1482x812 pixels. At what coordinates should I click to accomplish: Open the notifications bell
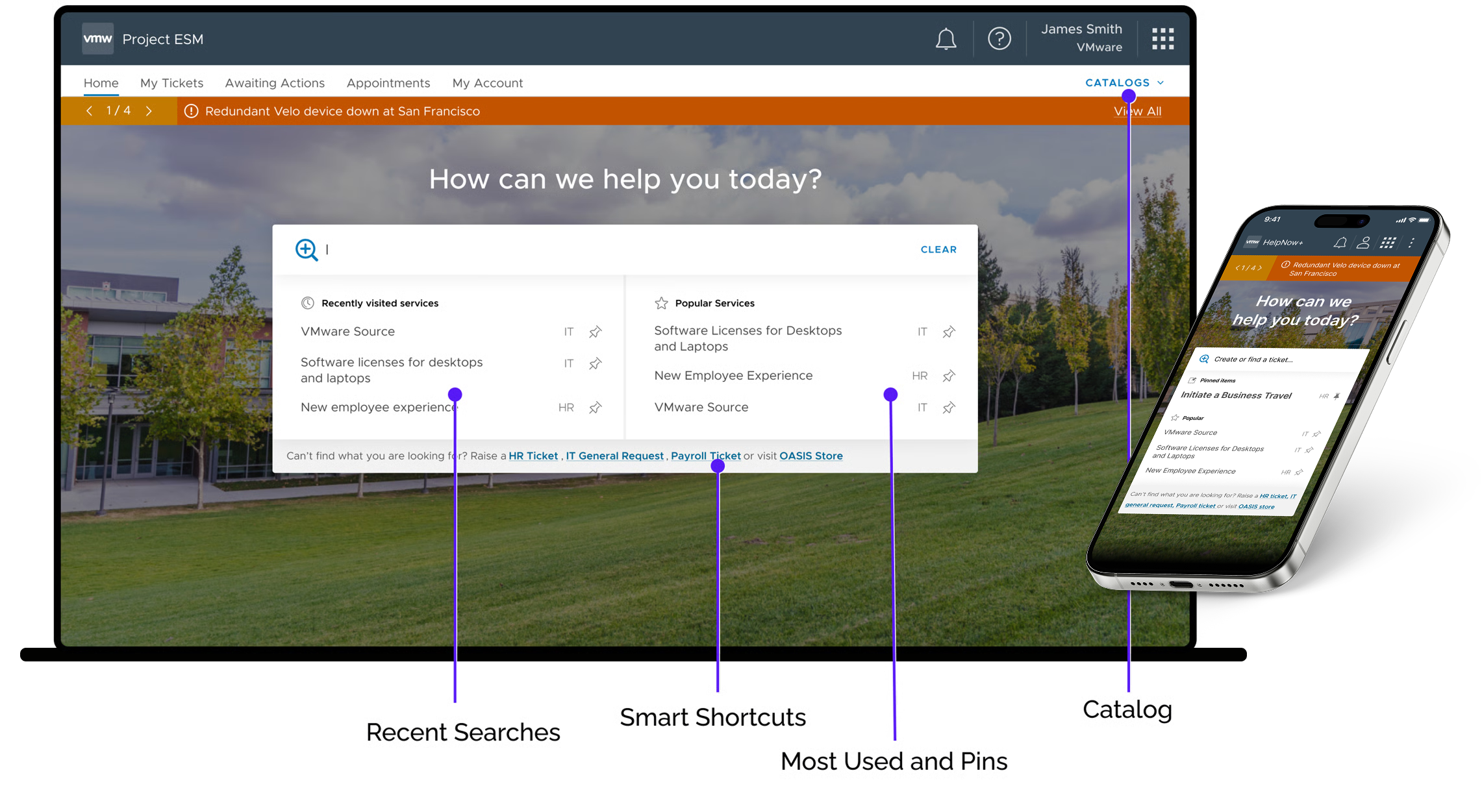[946, 39]
